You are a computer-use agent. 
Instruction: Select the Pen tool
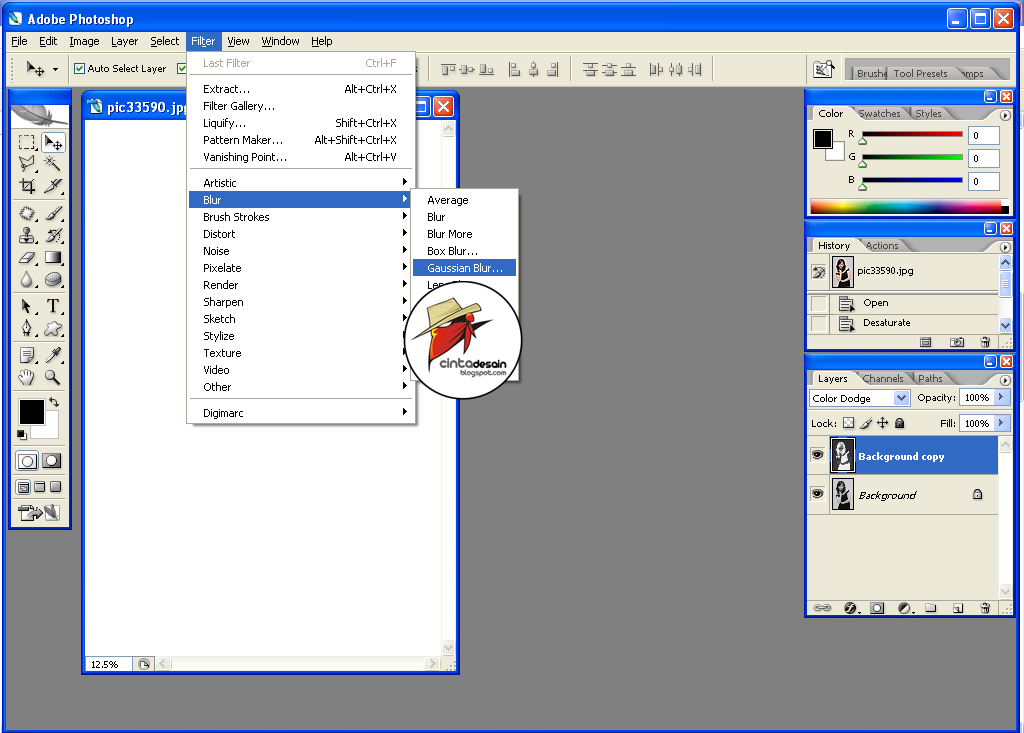[x=27, y=328]
